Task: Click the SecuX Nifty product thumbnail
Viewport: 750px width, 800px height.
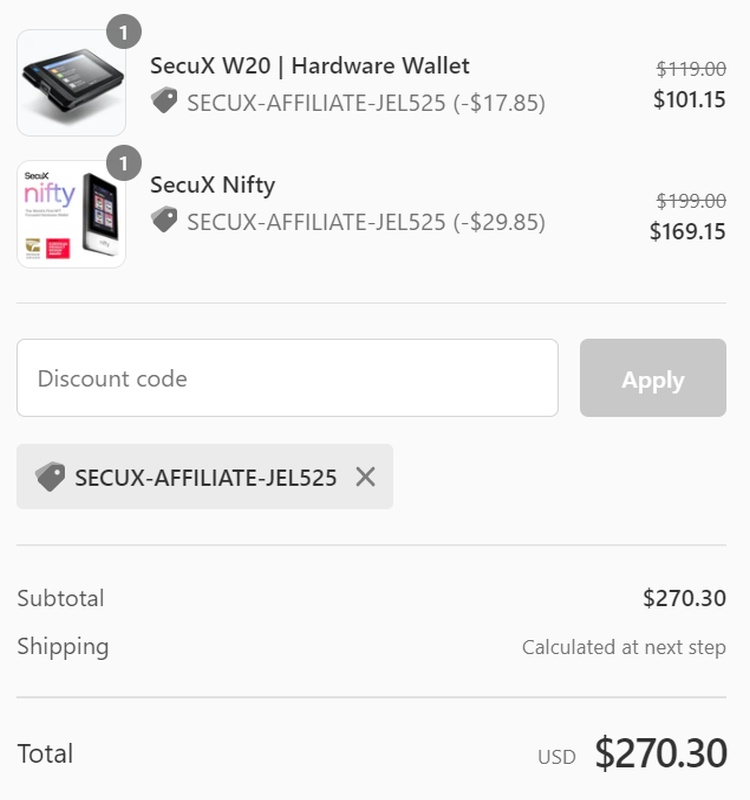Action: 71,214
